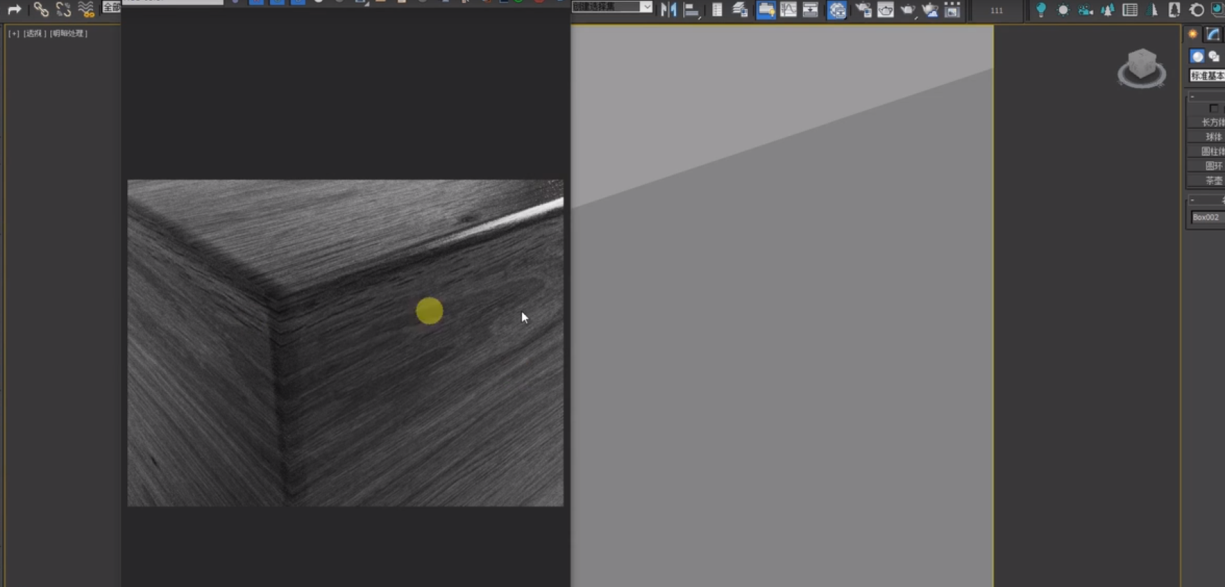1225x587 pixels.
Task: Open the Curve Editor icon
Action: [788, 10]
